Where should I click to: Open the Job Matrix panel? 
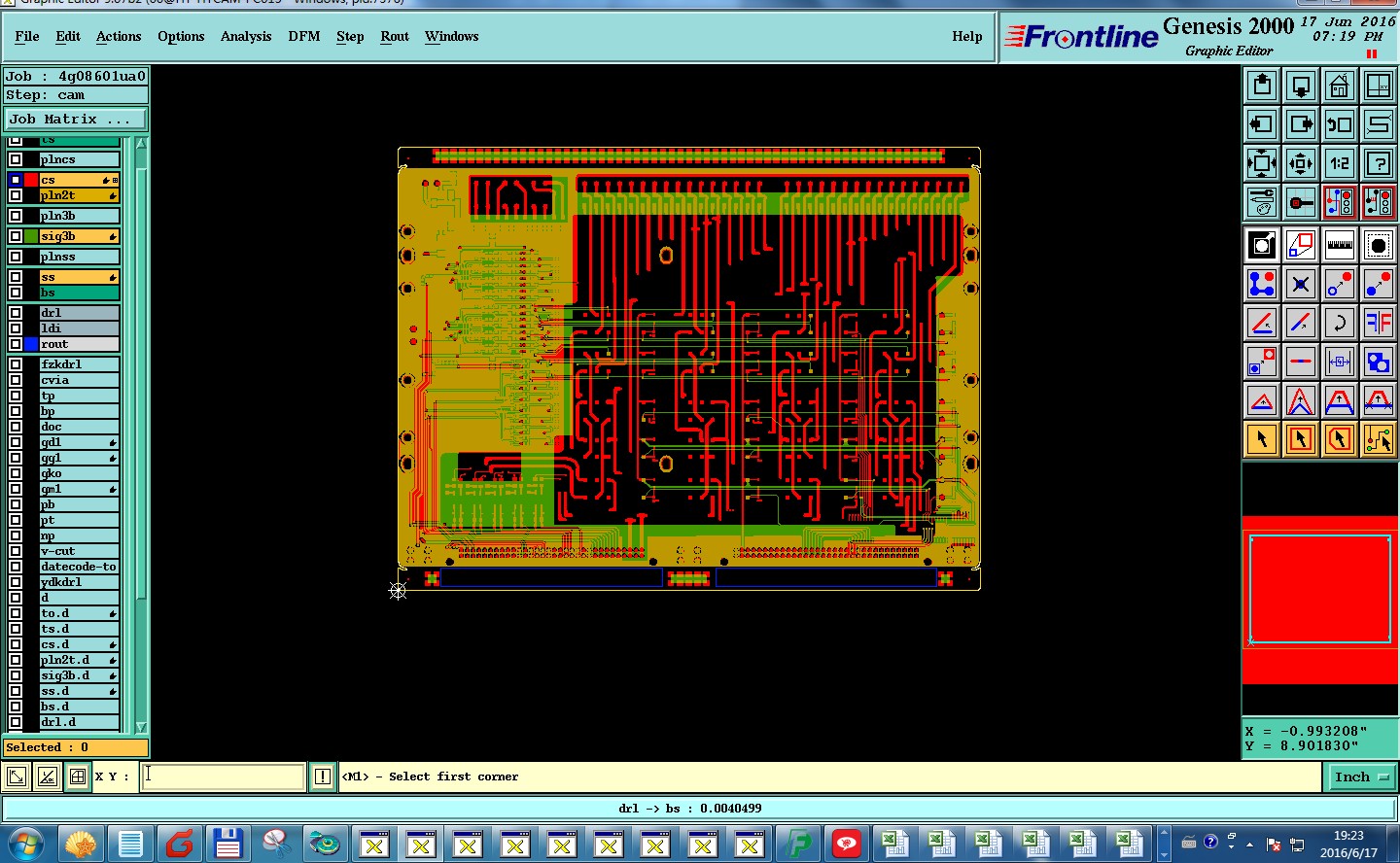point(76,119)
